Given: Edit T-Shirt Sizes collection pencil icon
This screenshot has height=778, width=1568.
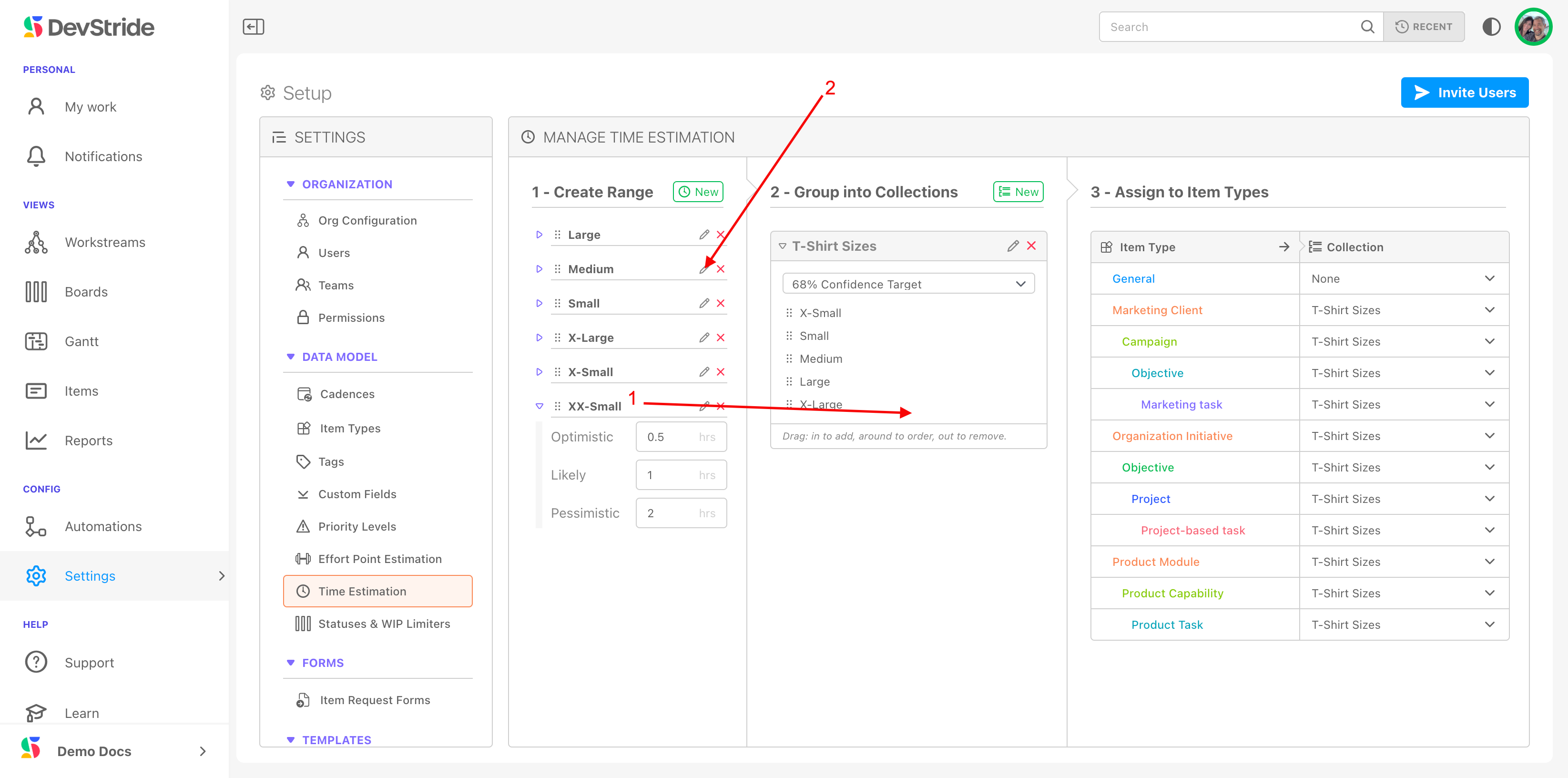Looking at the screenshot, I should 1012,246.
